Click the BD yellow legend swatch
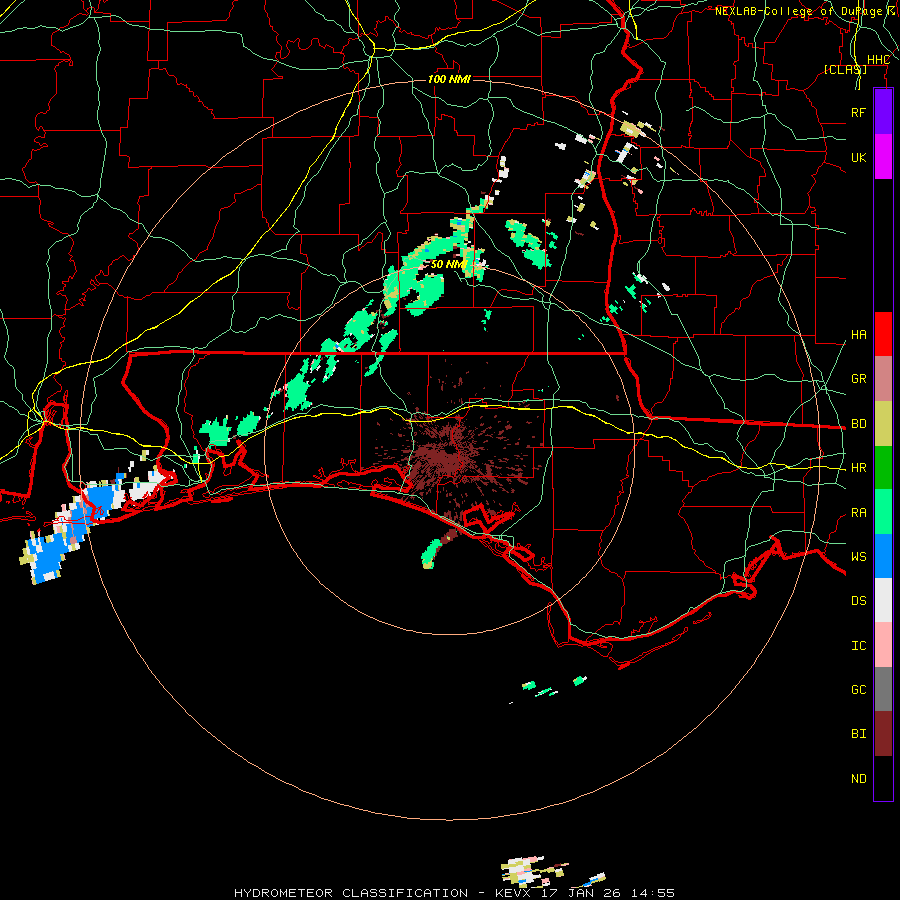Image resolution: width=900 pixels, height=900 pixels. click(x=883, y=424)
